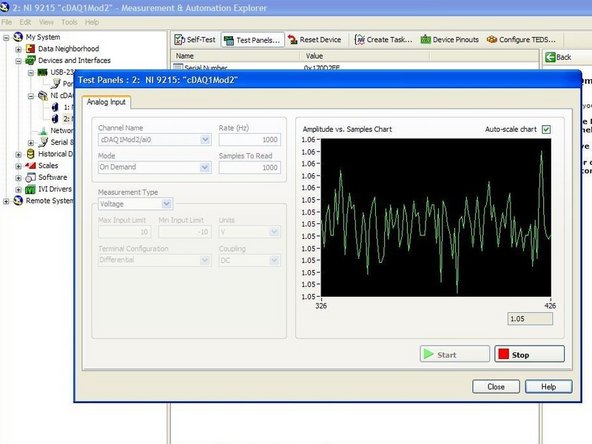Collapse the My System tree node
592x444 pixels.
(x=6, y=37)
